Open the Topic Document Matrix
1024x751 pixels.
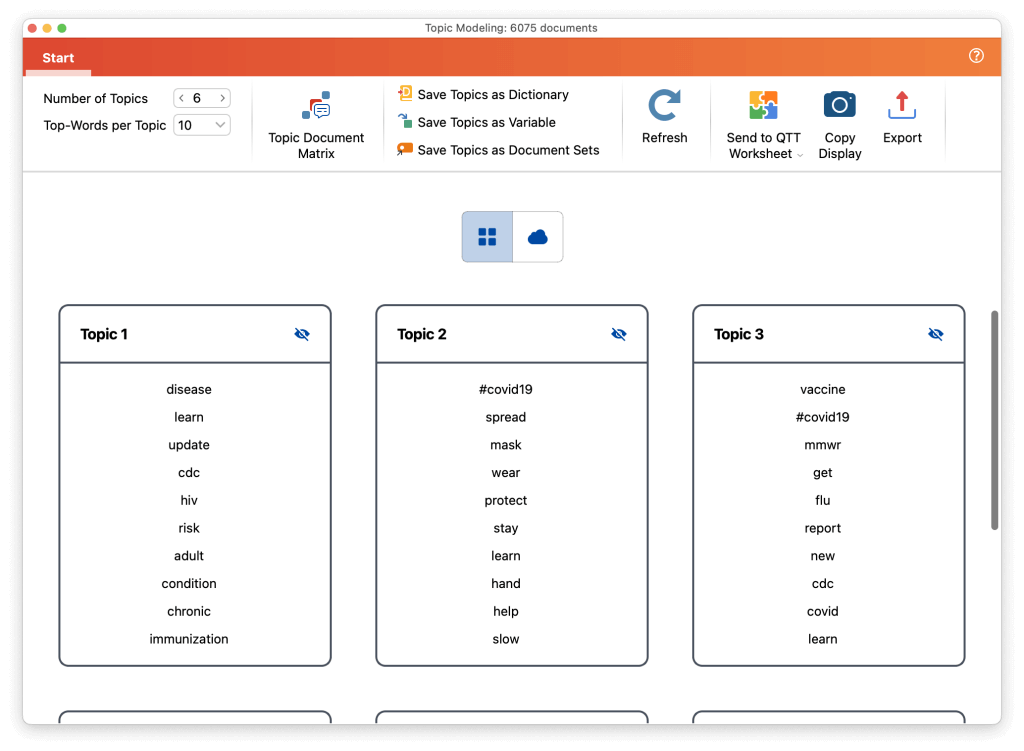pos(317,122)
